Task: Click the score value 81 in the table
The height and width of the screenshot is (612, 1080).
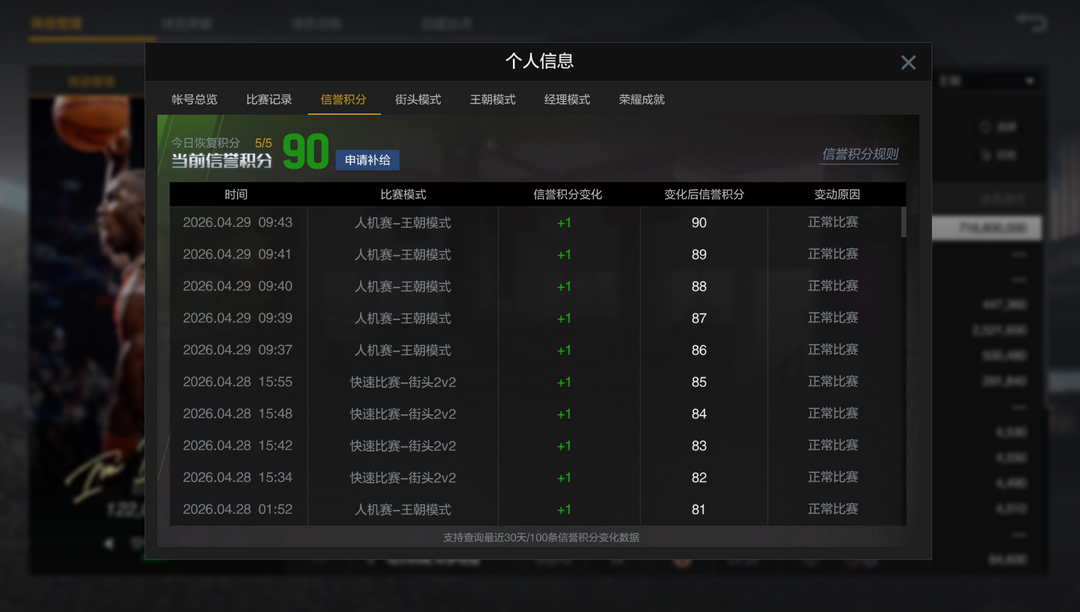Action: [698, 509]
